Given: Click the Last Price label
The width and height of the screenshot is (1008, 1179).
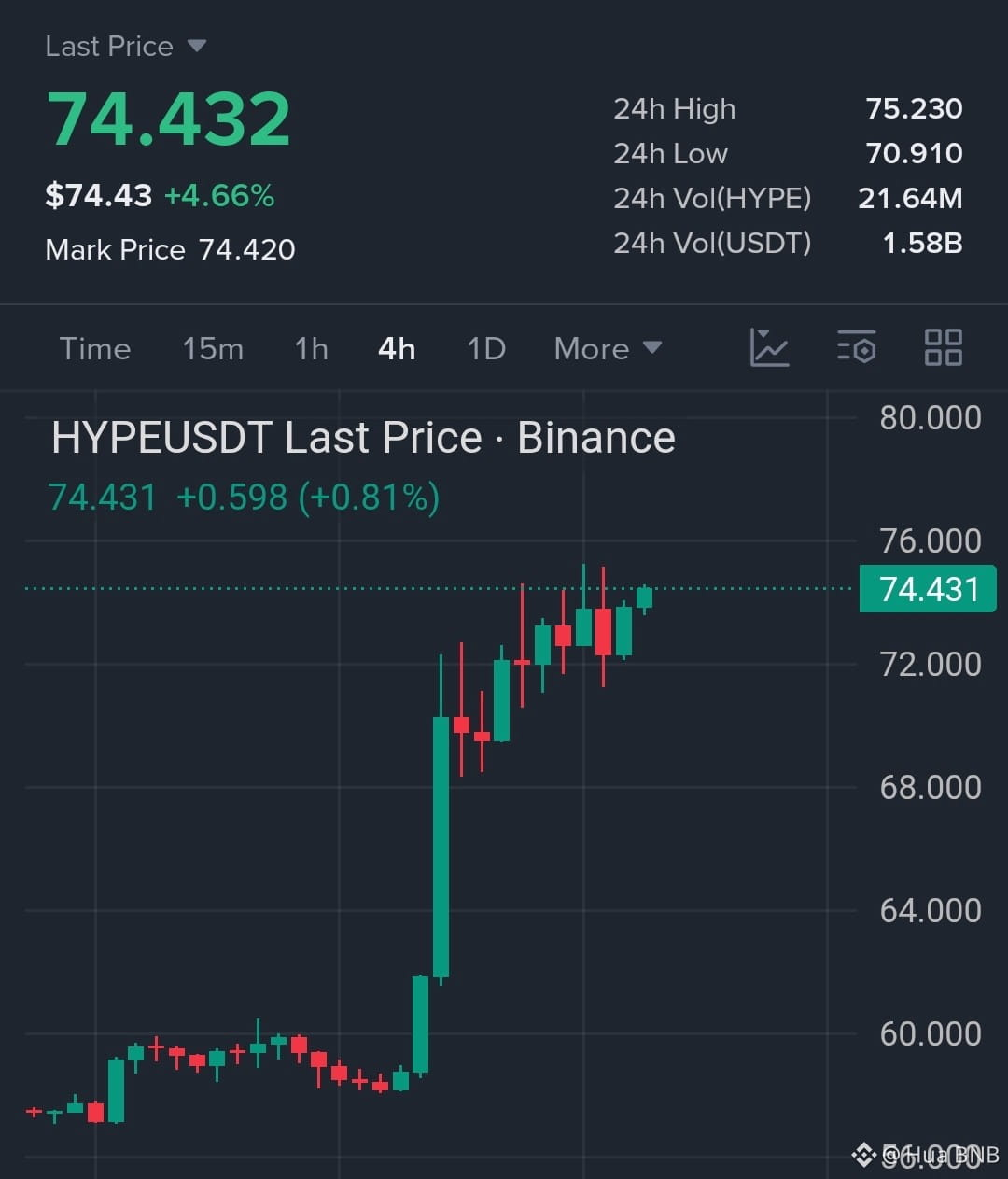Looking at the screenshot, I should click(x=109, y=46).
